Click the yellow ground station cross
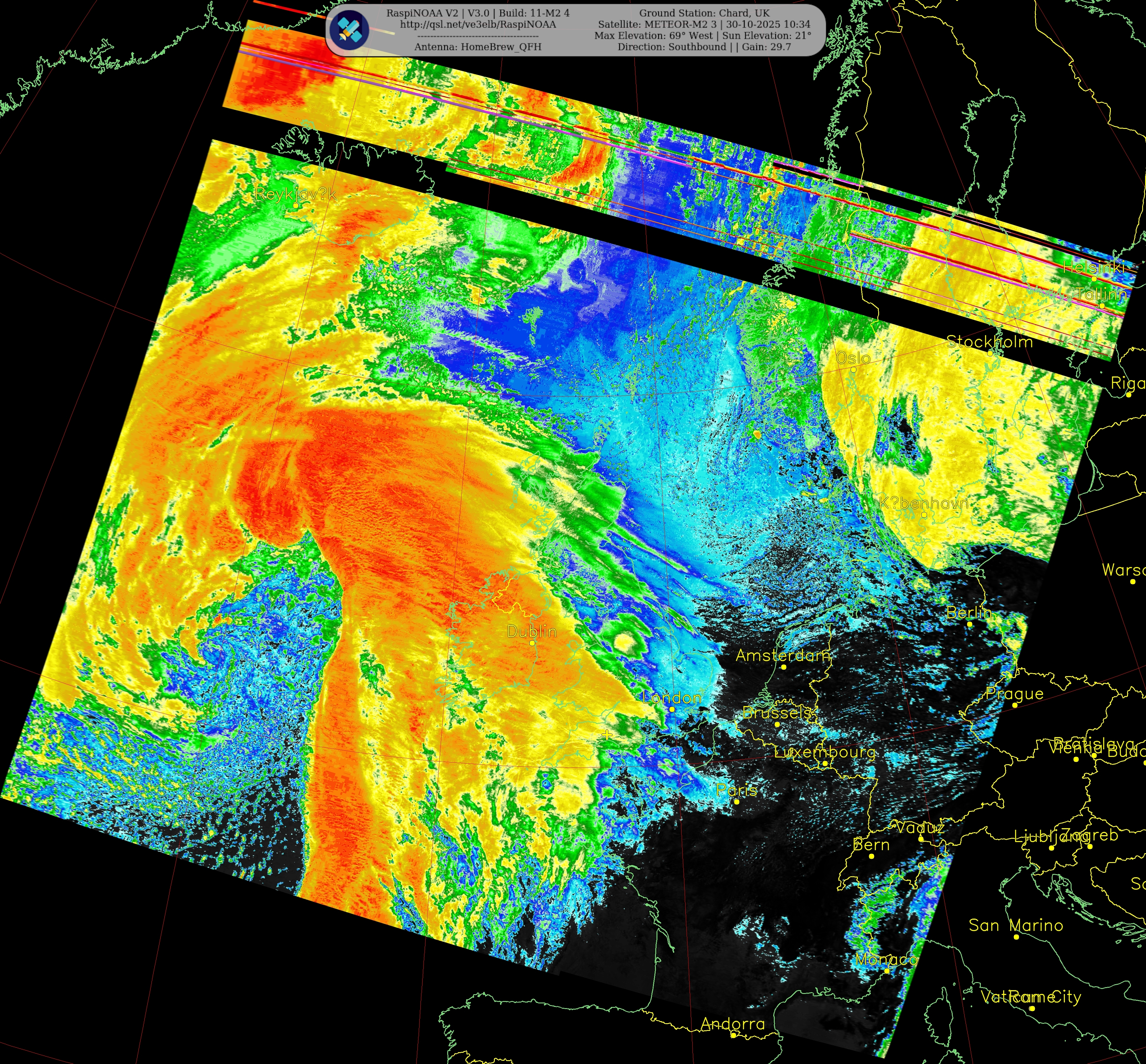The width and height of the screenshot is (1146, 1064). click(x=607, y=735)
